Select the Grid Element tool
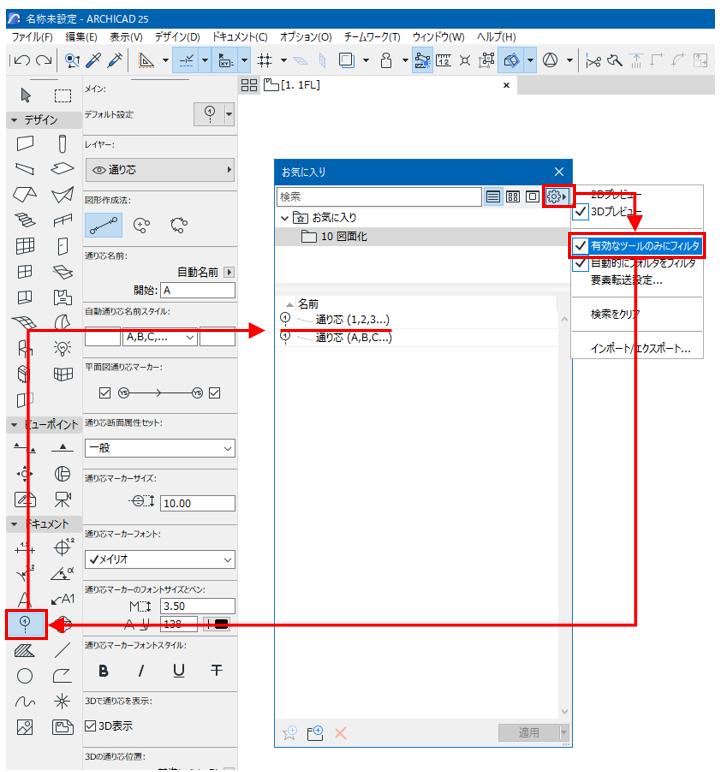 coord(25,624)
